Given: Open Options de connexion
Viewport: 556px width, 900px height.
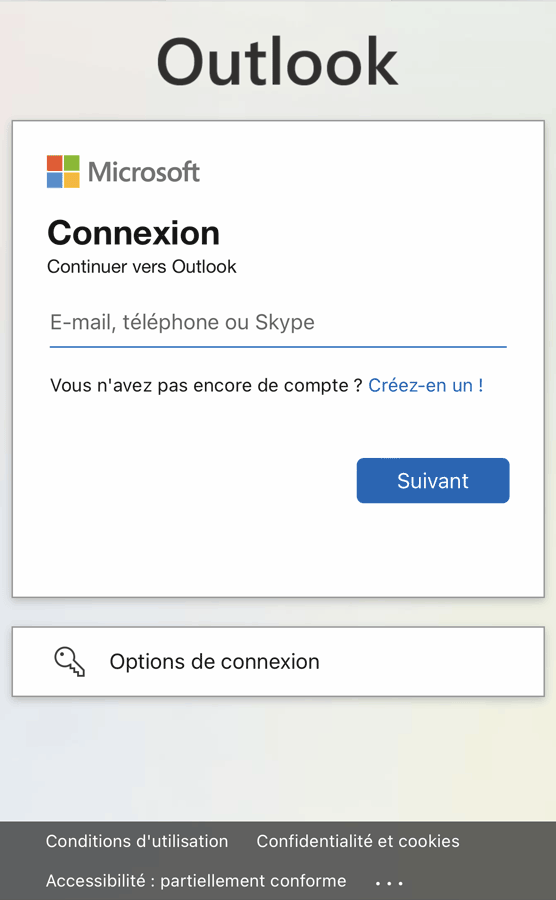Looking at the screenshot, I should tap(278, 662).
